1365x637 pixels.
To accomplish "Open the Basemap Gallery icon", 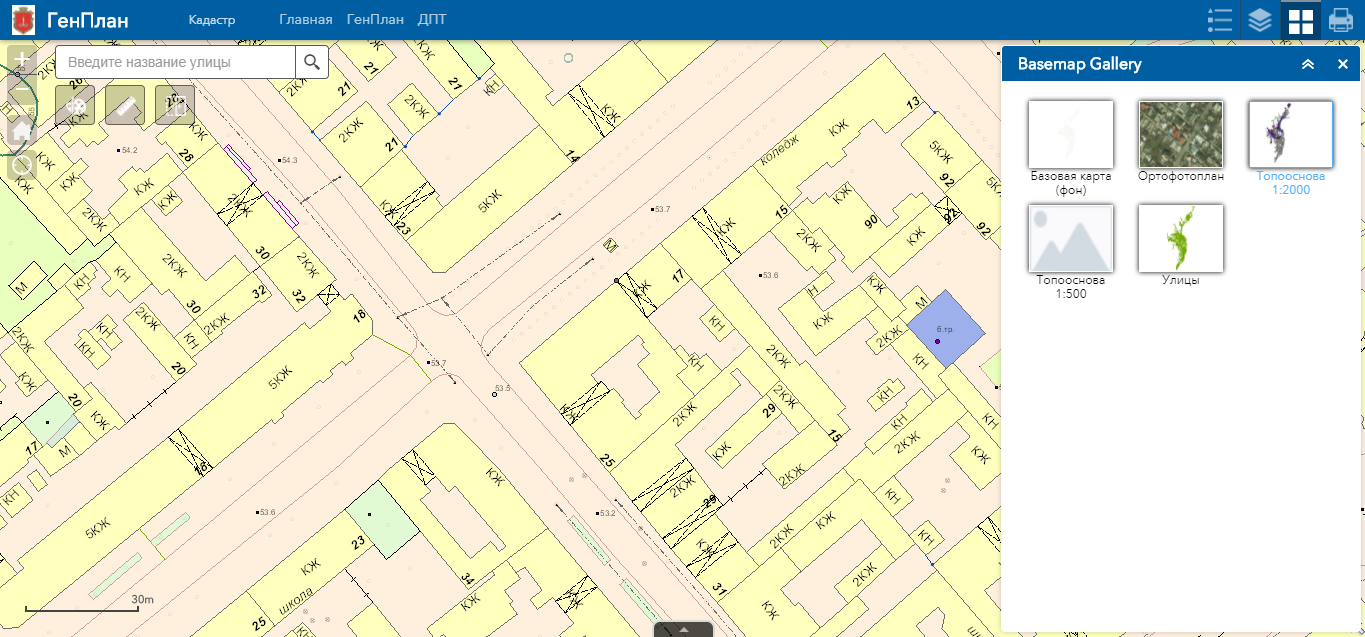I will tap(1300, 20).
